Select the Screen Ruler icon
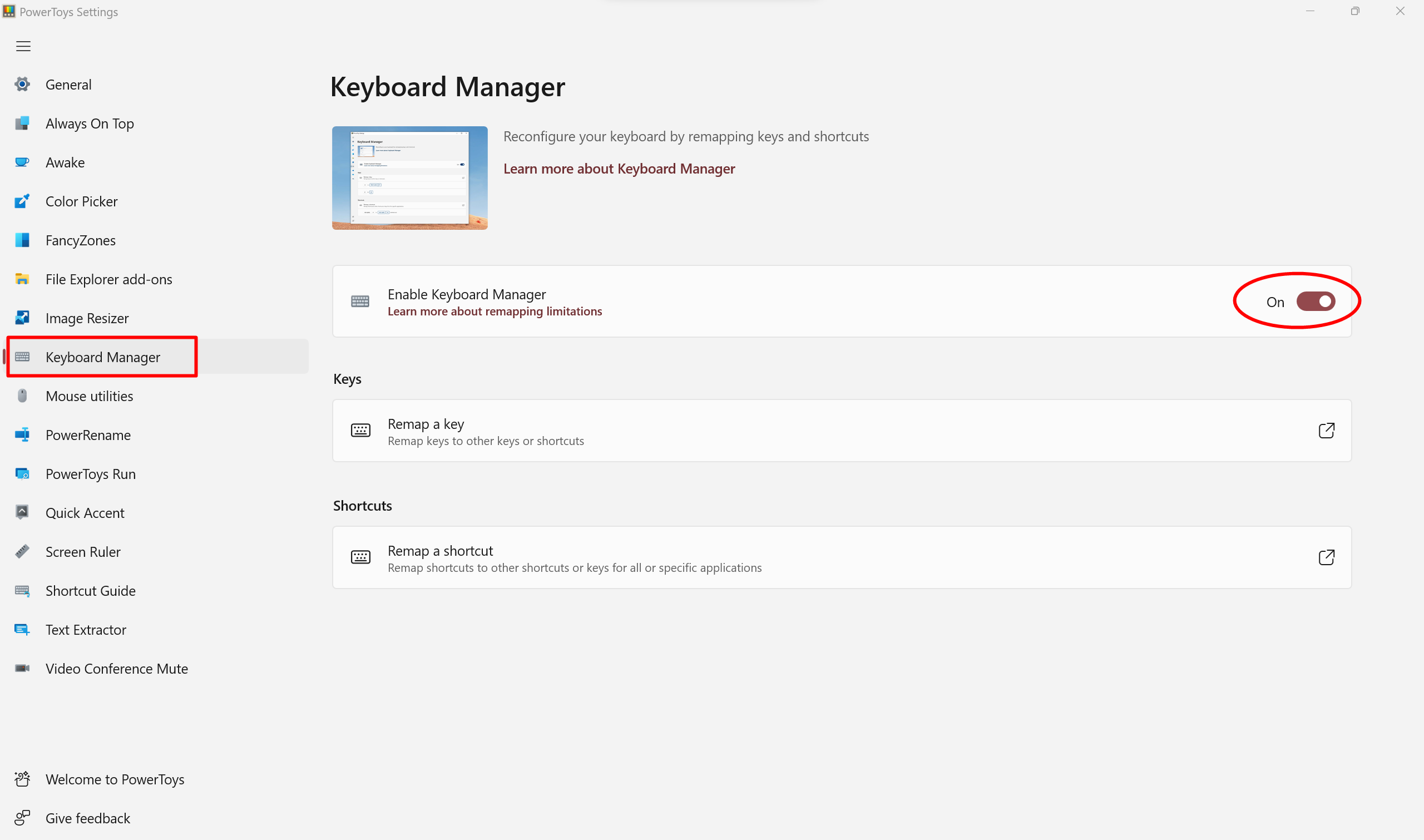The width and height of the screenshot is (1424, 840). click(x=22, y=551)
